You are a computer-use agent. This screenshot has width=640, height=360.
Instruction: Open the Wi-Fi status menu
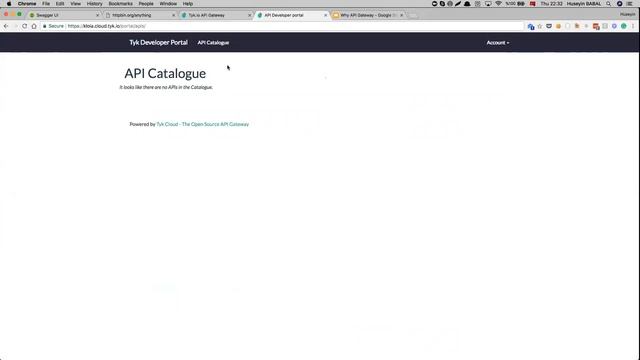point(498,4)
